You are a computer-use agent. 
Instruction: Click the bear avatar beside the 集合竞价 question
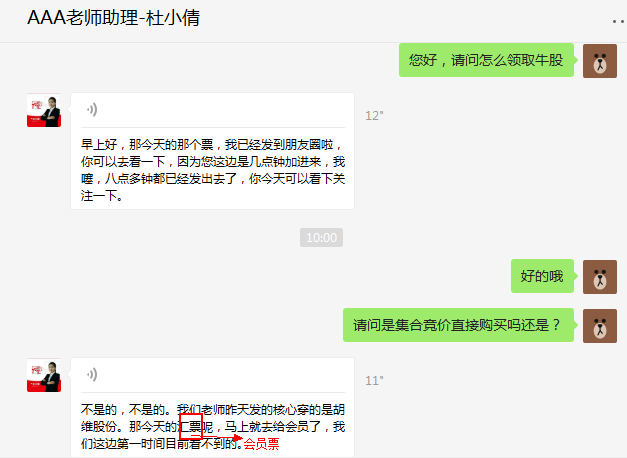click(600, 326)
